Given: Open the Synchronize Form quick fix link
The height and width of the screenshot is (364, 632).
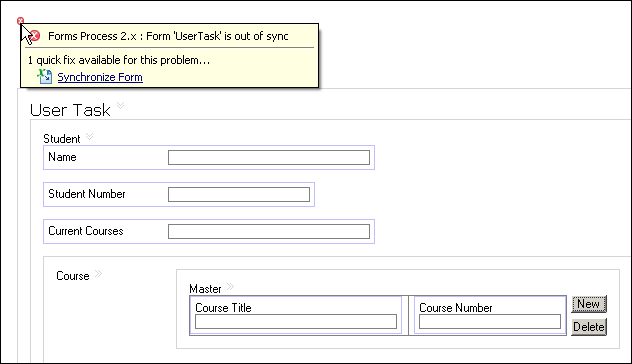Looking at the screenshot, I should [100, 77].
